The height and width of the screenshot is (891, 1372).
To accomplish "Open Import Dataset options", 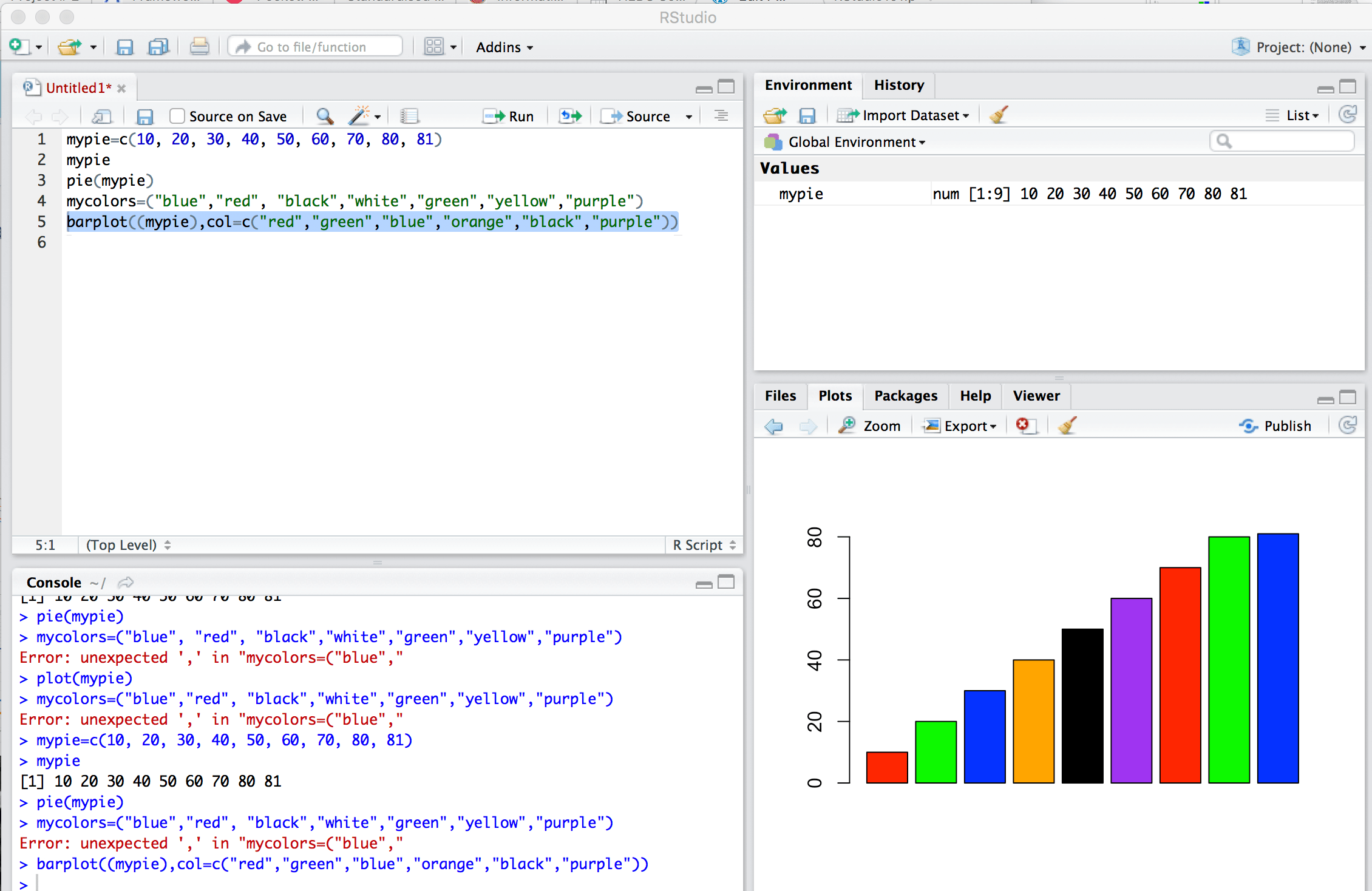I will (904, 115).
